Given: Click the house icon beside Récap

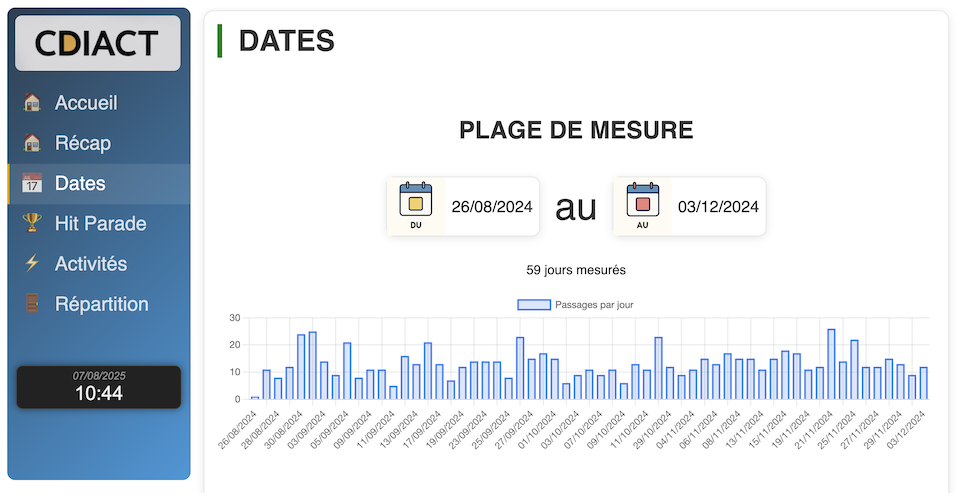Looking at the screenshot, I should point(32,143).
